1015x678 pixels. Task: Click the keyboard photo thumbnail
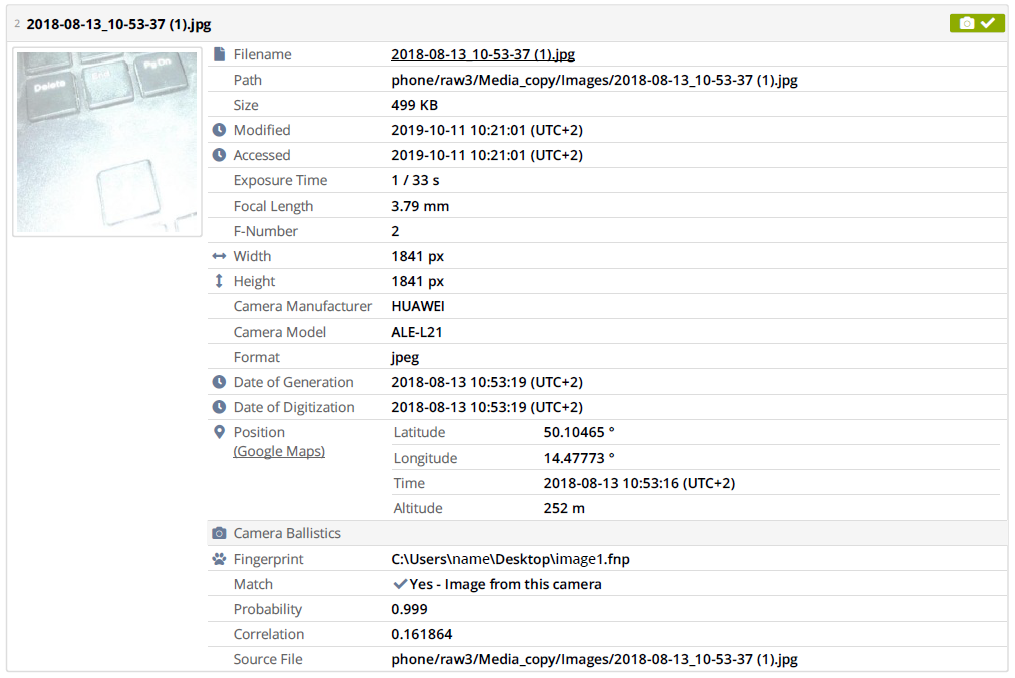pyautogui.click(x=106, y=142)
